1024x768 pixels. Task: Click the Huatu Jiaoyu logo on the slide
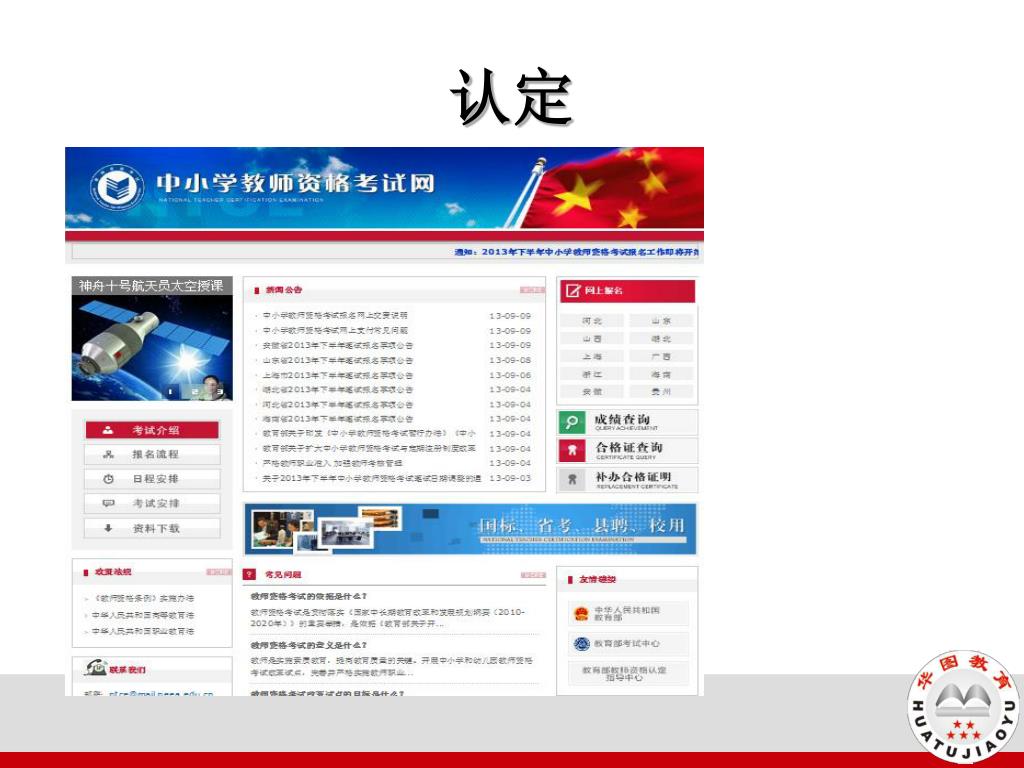pyautogui.click(x=964, y=706)
